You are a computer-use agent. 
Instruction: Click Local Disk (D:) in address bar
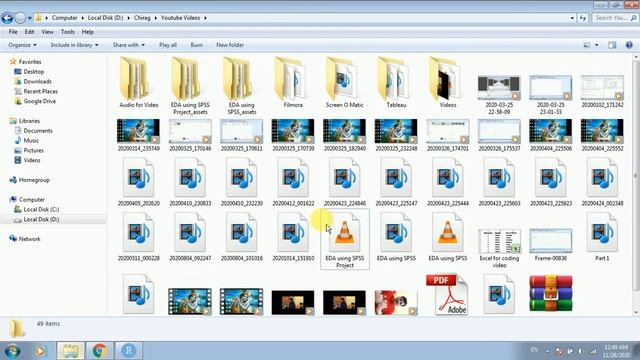tap(105, 18)
